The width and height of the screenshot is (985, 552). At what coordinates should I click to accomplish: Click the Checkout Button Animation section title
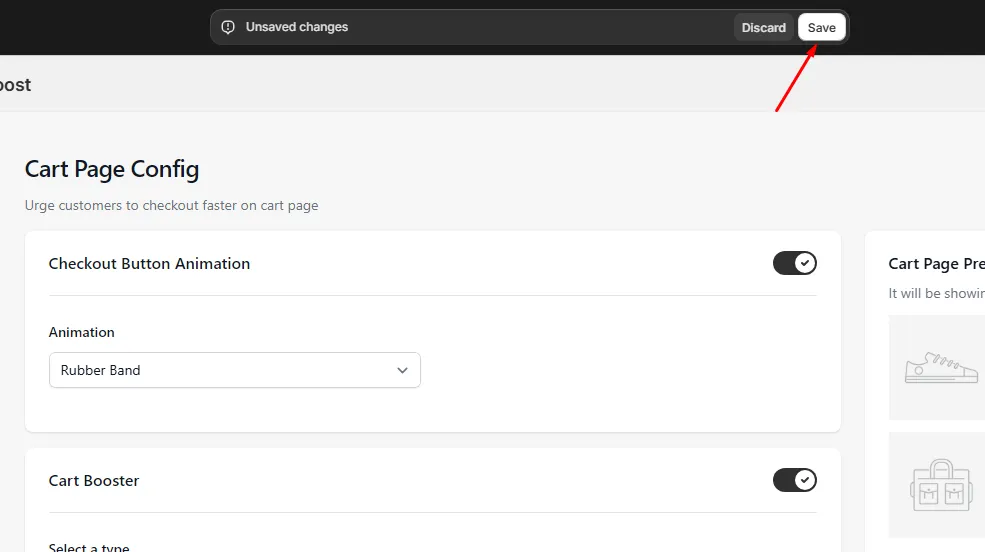pos(150,264)
